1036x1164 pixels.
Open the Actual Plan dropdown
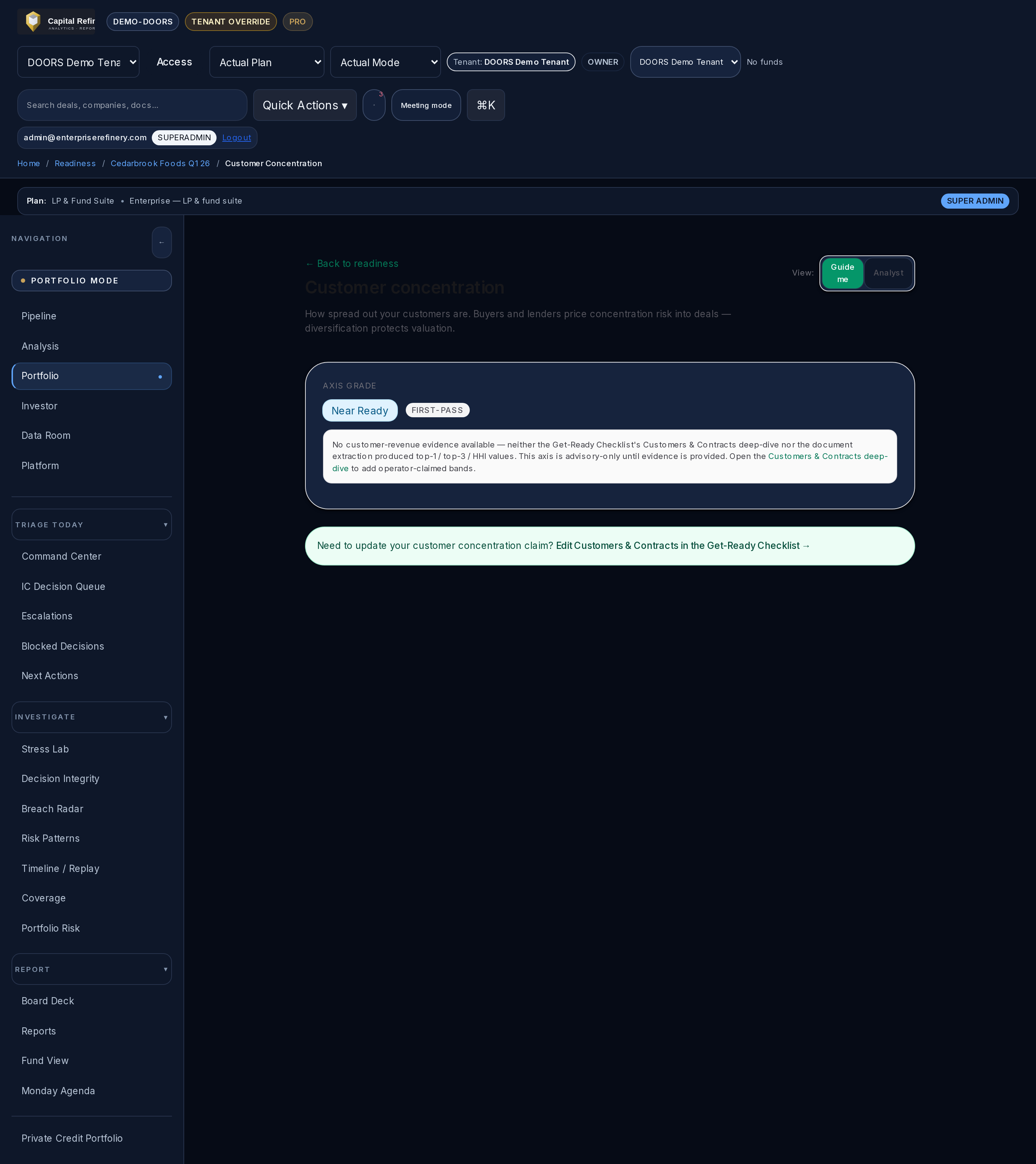267,62
